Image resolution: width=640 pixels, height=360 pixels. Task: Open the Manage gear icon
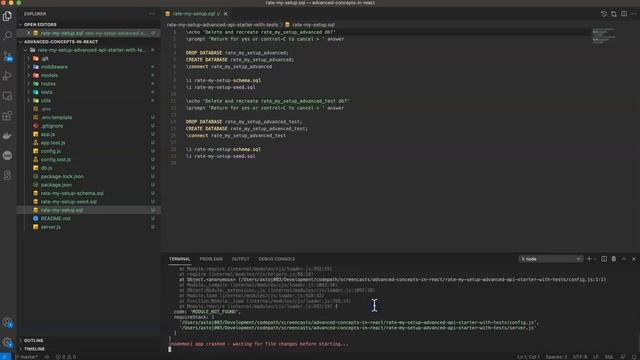coord(7,342)
